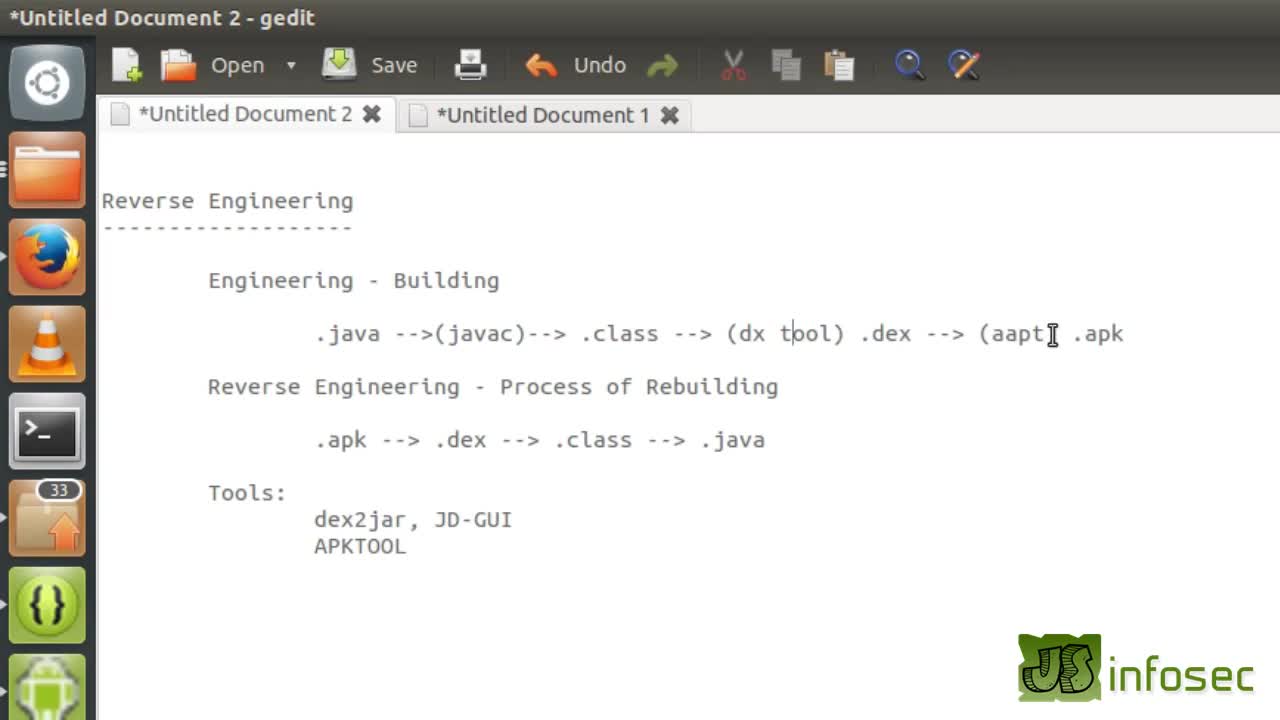The width and height of the screenshot is (1280, 720).
Task: Close the Untitled Document 1 tab
Action: 669,115
